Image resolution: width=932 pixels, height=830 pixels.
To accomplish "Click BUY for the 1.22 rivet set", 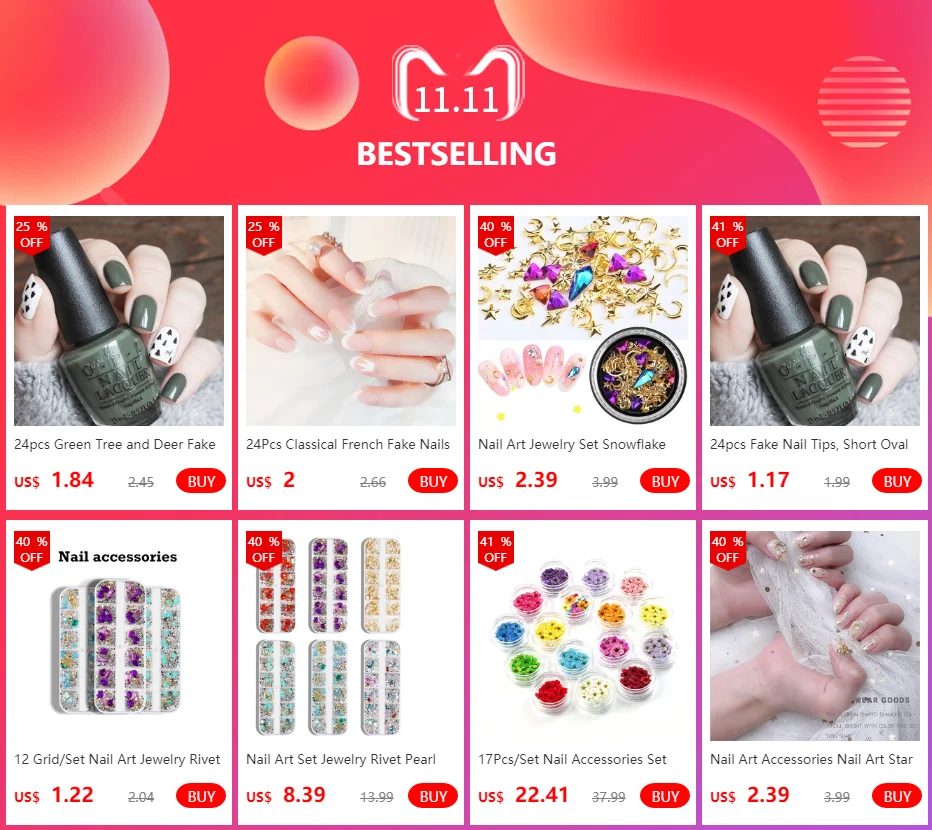I will (201, 796).
